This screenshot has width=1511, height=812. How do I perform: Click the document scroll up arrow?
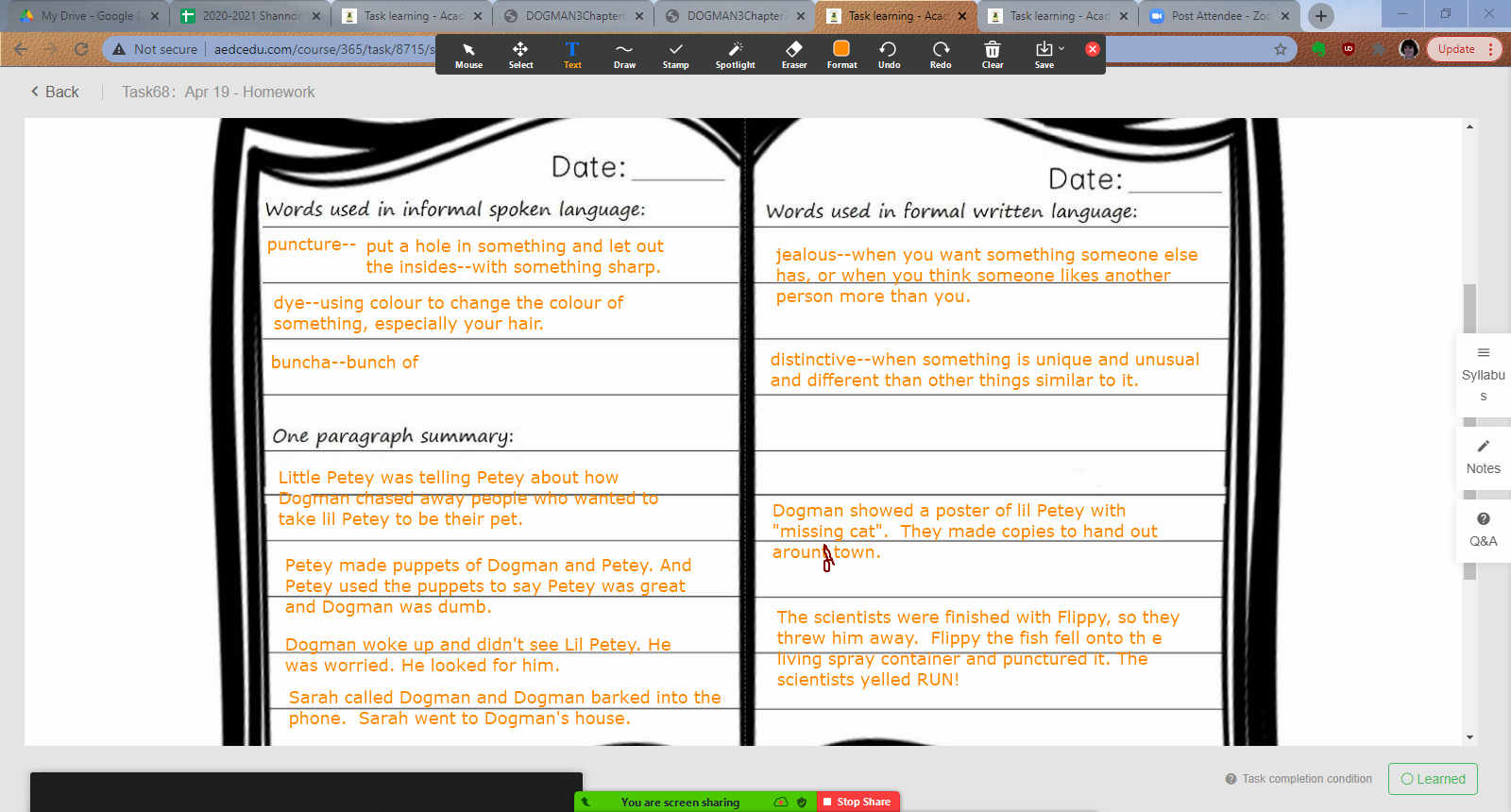1469,127
